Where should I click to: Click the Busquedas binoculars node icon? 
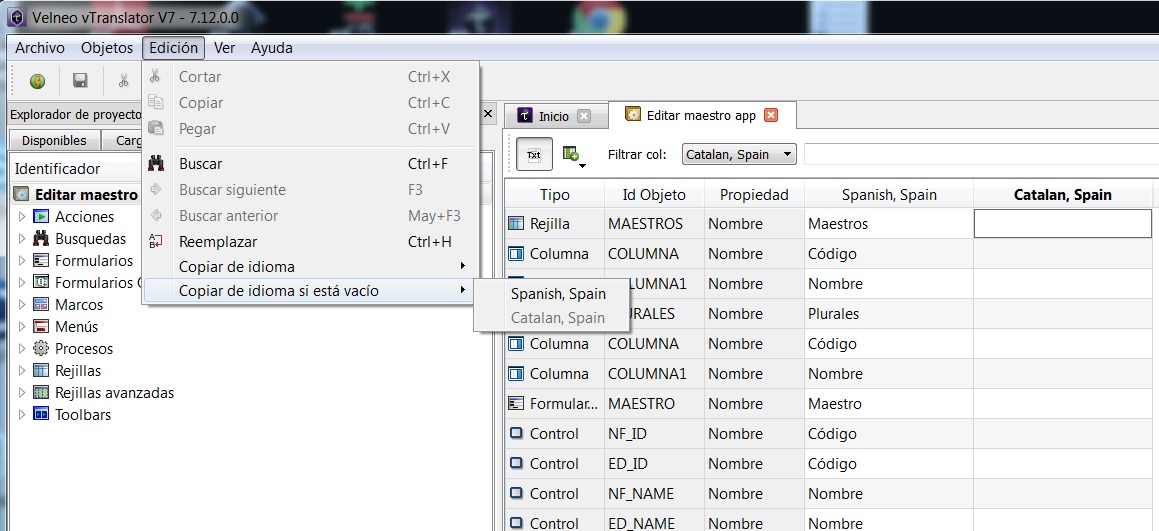(41, 239)
